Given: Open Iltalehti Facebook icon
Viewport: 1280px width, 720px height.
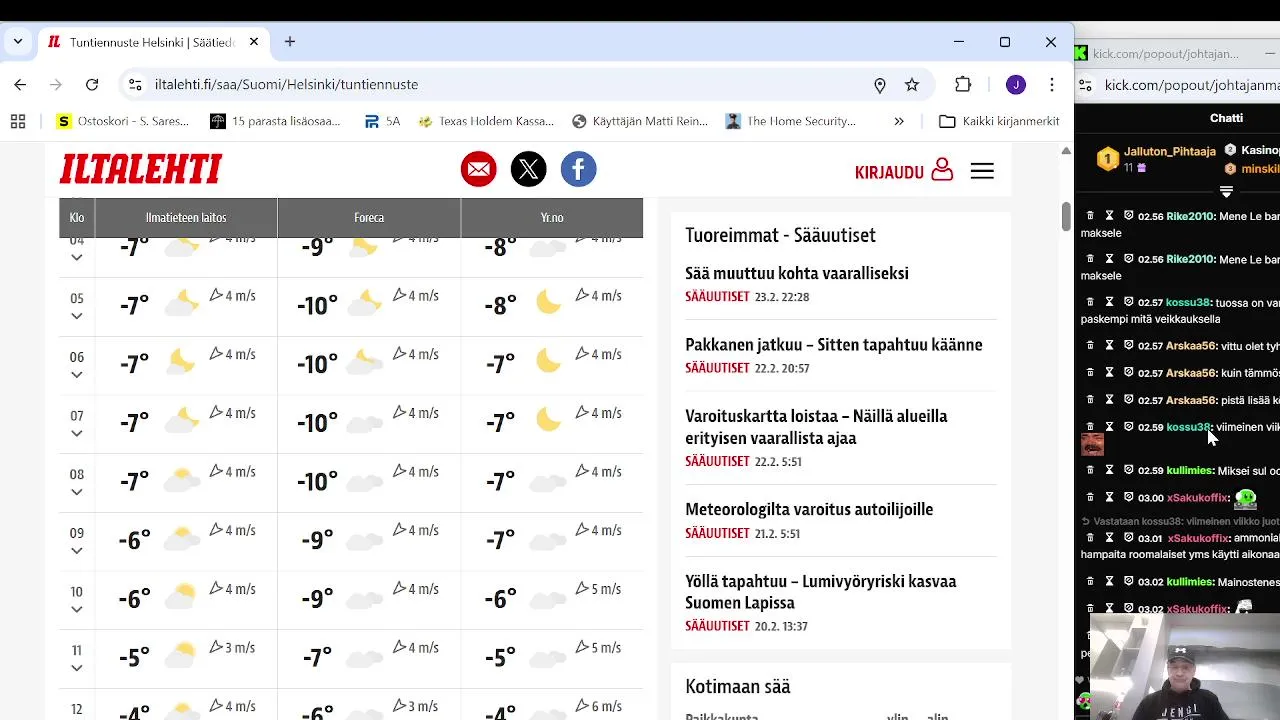Looking at the screenshot, I should point(578,169).
